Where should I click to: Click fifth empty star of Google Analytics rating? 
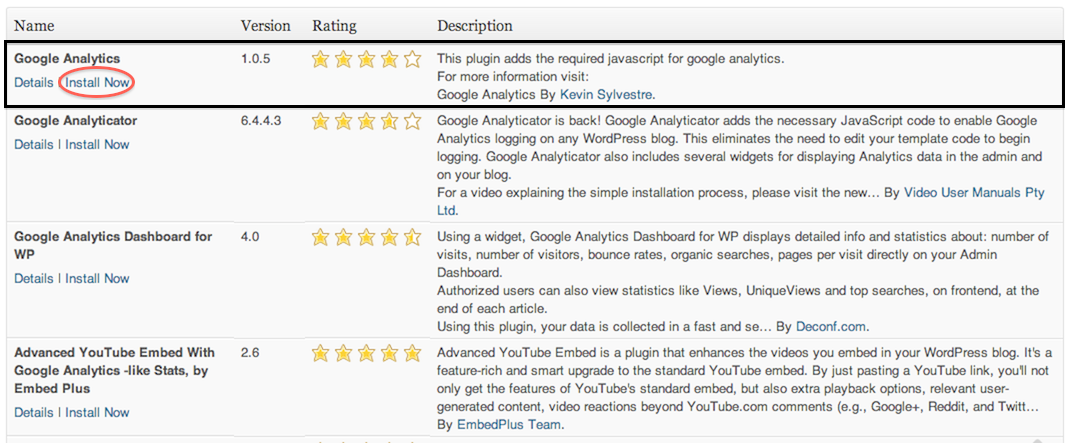pos(412,60)
